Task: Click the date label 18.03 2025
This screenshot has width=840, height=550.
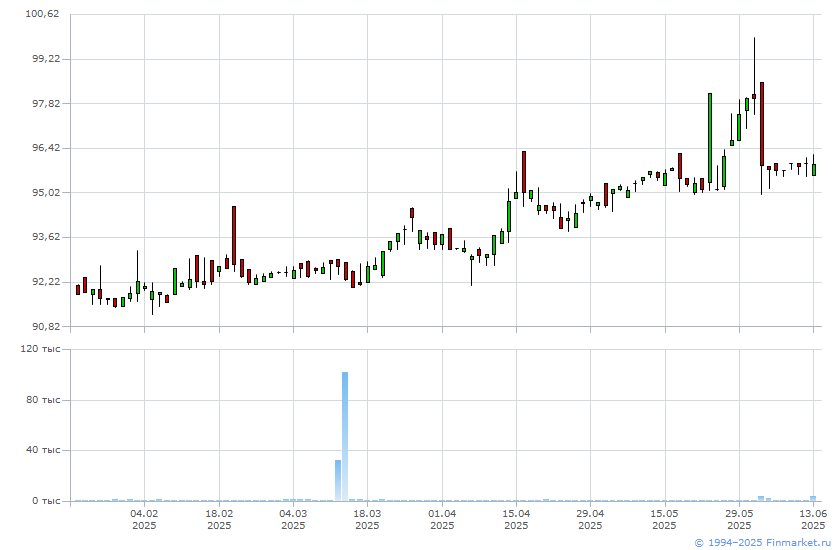Action: [x=367, y=519]
